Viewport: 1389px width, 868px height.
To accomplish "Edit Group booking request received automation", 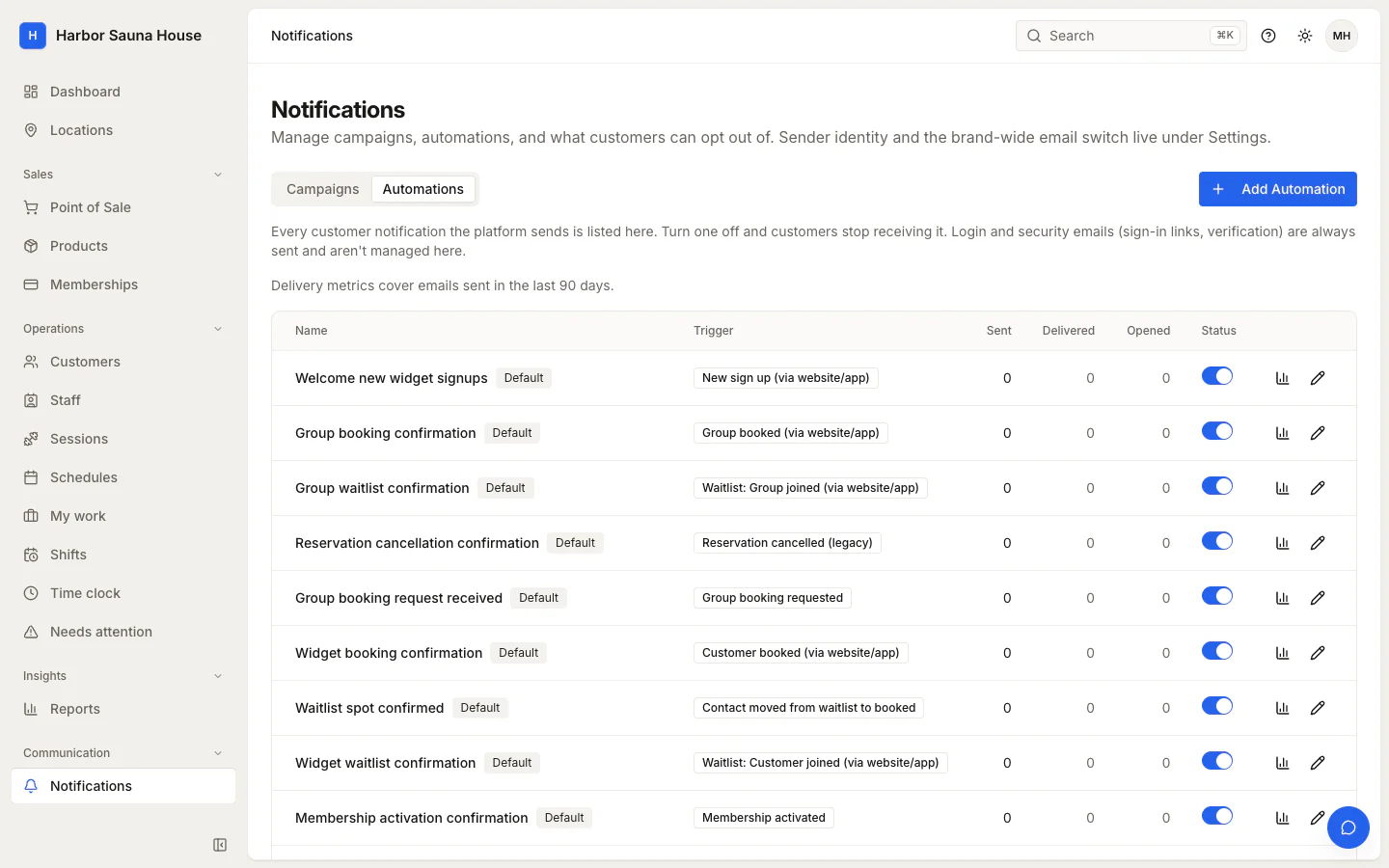I will pos(1318,598).
